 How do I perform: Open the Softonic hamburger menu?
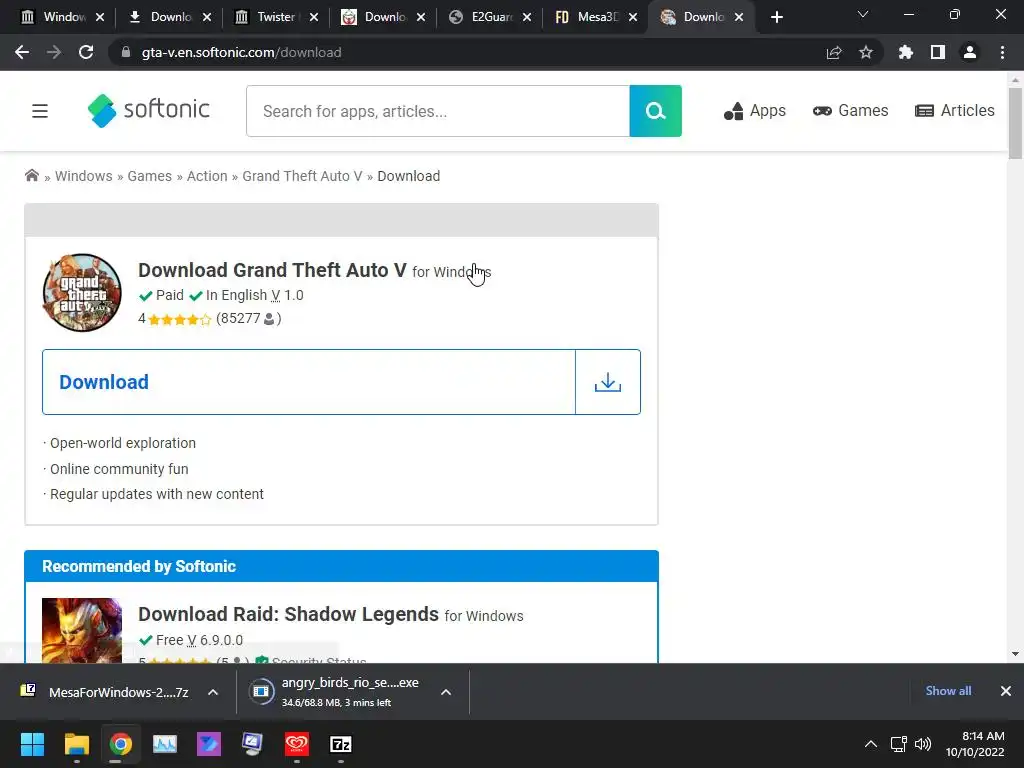(40, 111)
